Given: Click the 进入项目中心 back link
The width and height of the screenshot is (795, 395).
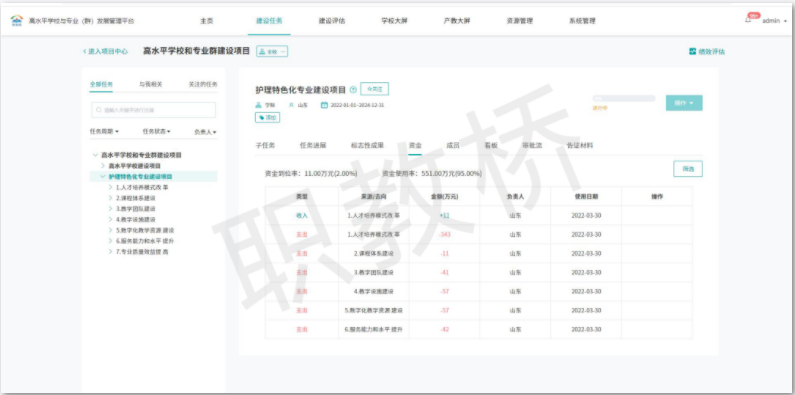Looking at the screenshot, I should (x=105, y=51).
